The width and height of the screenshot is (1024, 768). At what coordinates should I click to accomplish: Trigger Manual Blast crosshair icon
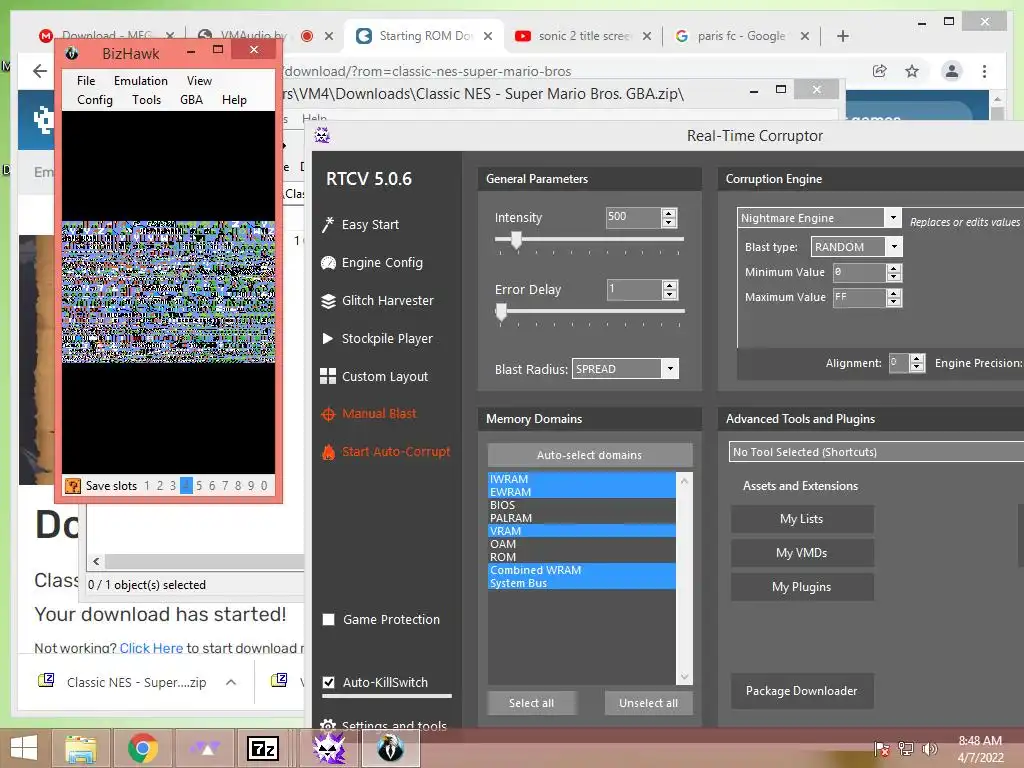(328, 414)
